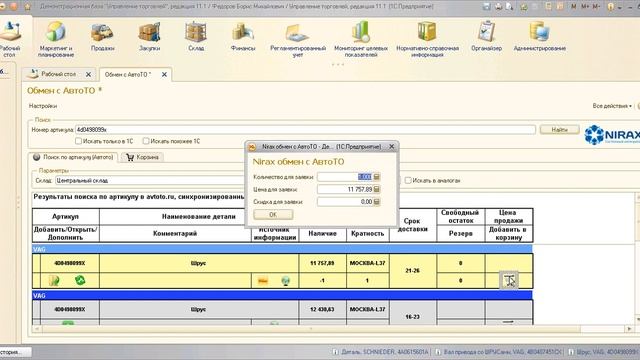
Task: Click the horizontal scrollbar under the results table
Action: [311, 329]
